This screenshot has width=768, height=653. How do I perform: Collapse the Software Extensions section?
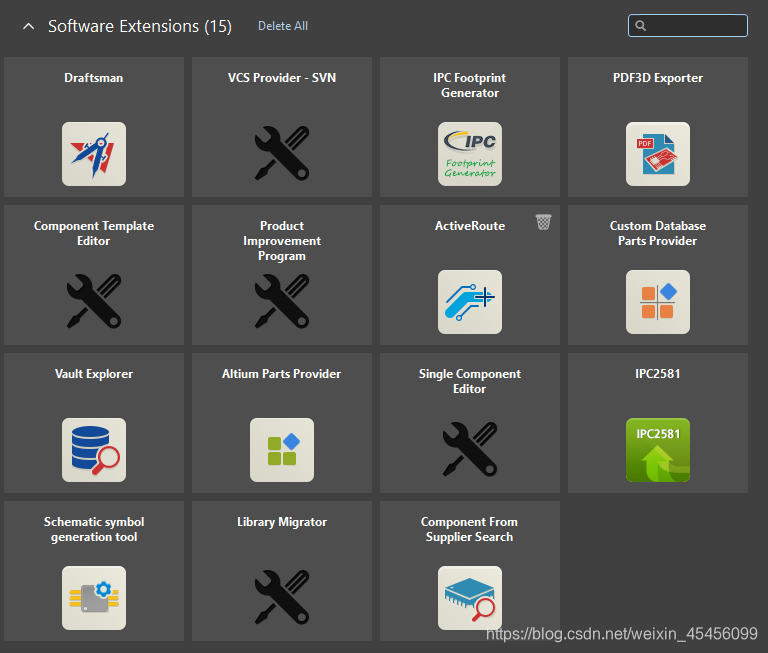tap(28, 26)
